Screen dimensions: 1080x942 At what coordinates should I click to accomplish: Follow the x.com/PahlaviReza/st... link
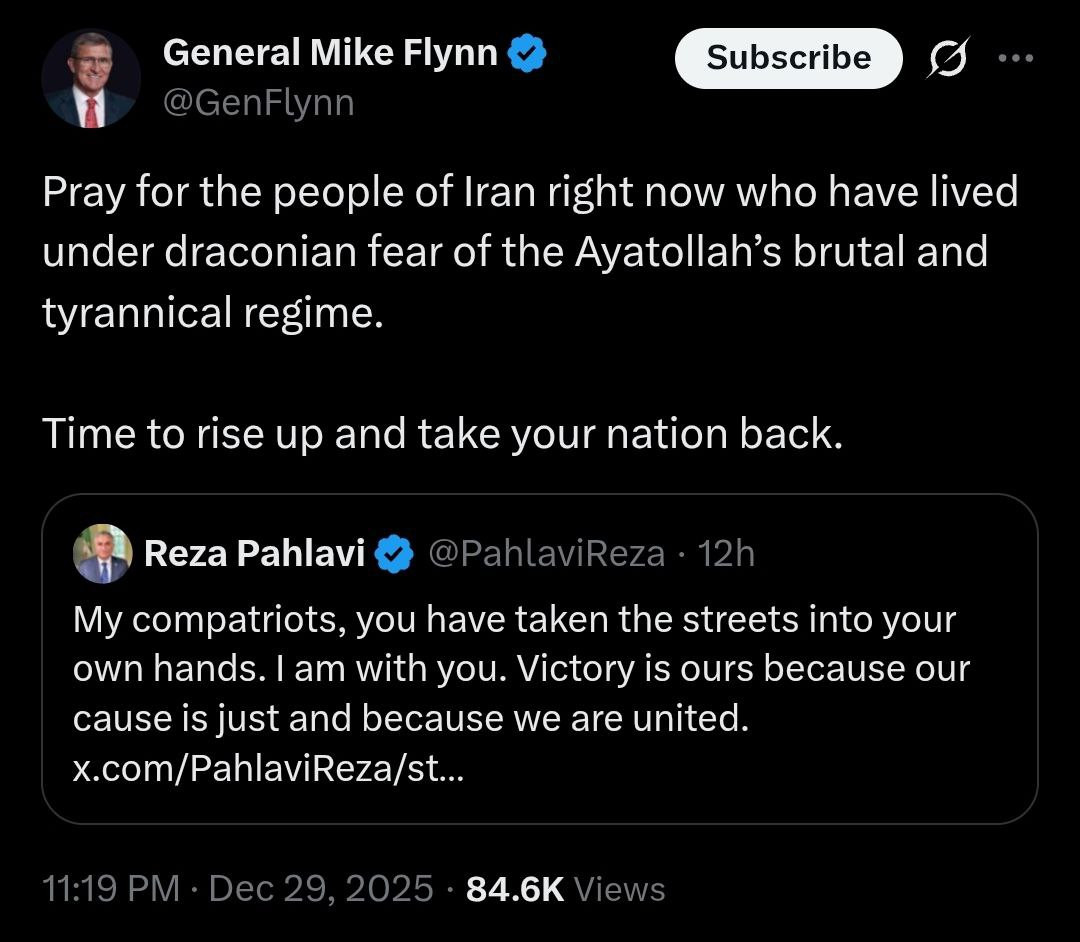(x=268, y=770)
